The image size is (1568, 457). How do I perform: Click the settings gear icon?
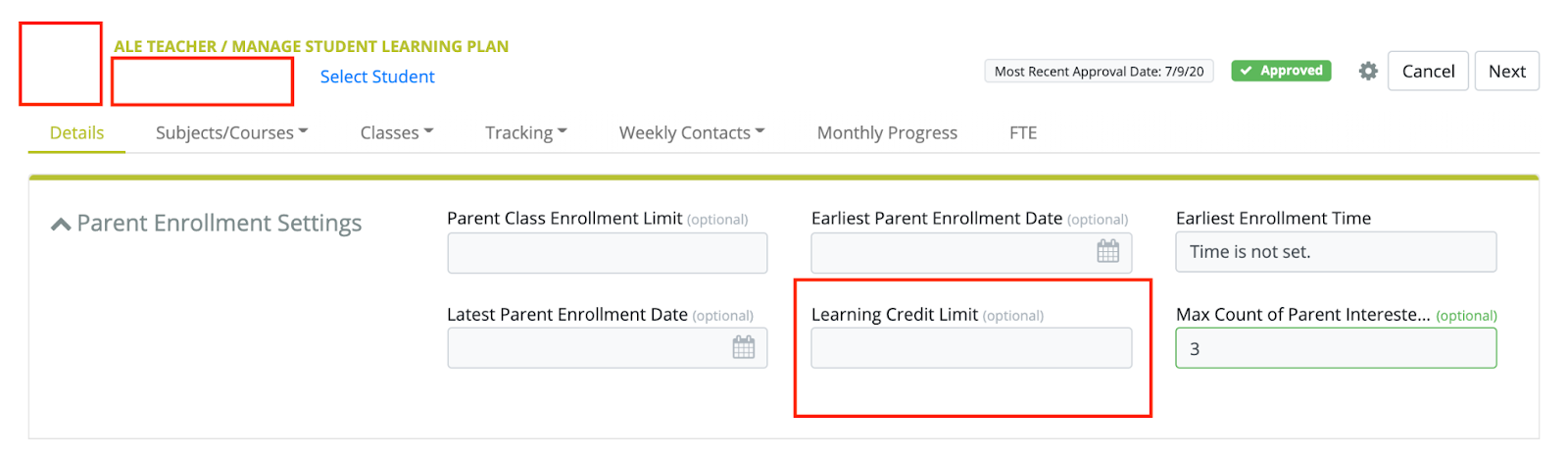pos(1368,71)
